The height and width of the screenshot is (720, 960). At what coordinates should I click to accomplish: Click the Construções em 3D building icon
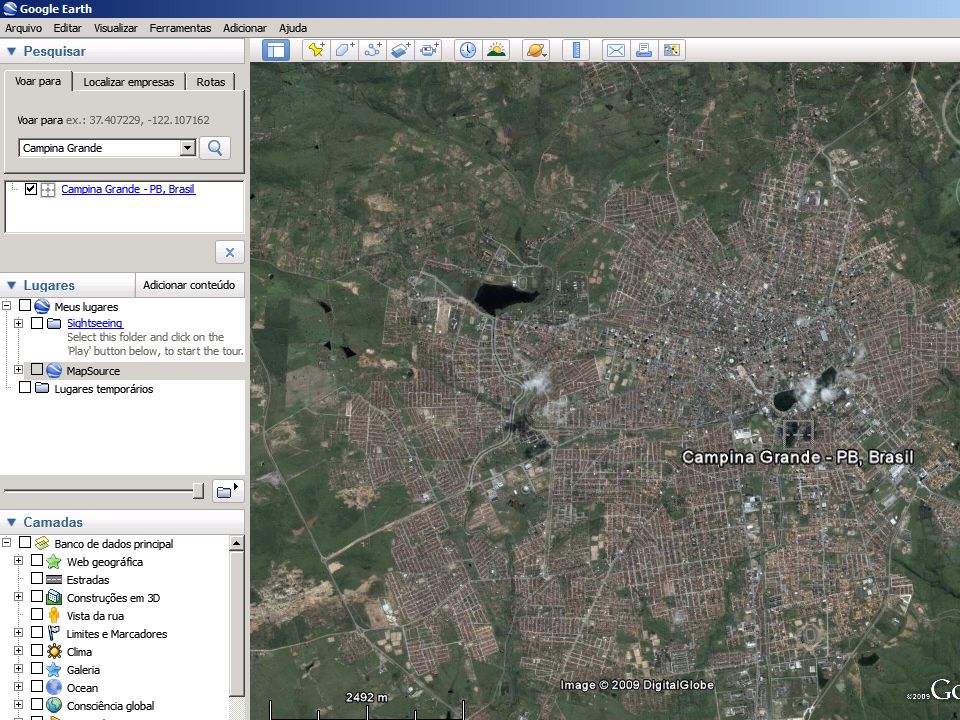point(54,597)
